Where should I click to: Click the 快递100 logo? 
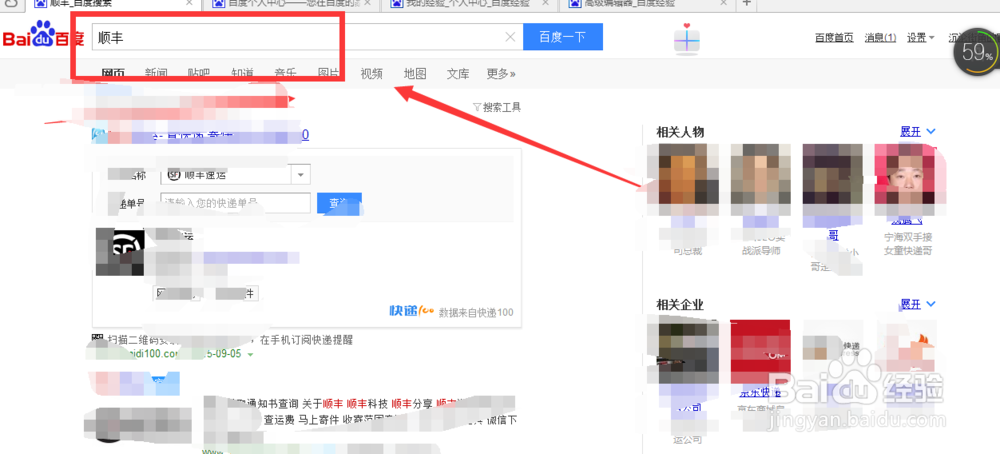tap(411, 311)
